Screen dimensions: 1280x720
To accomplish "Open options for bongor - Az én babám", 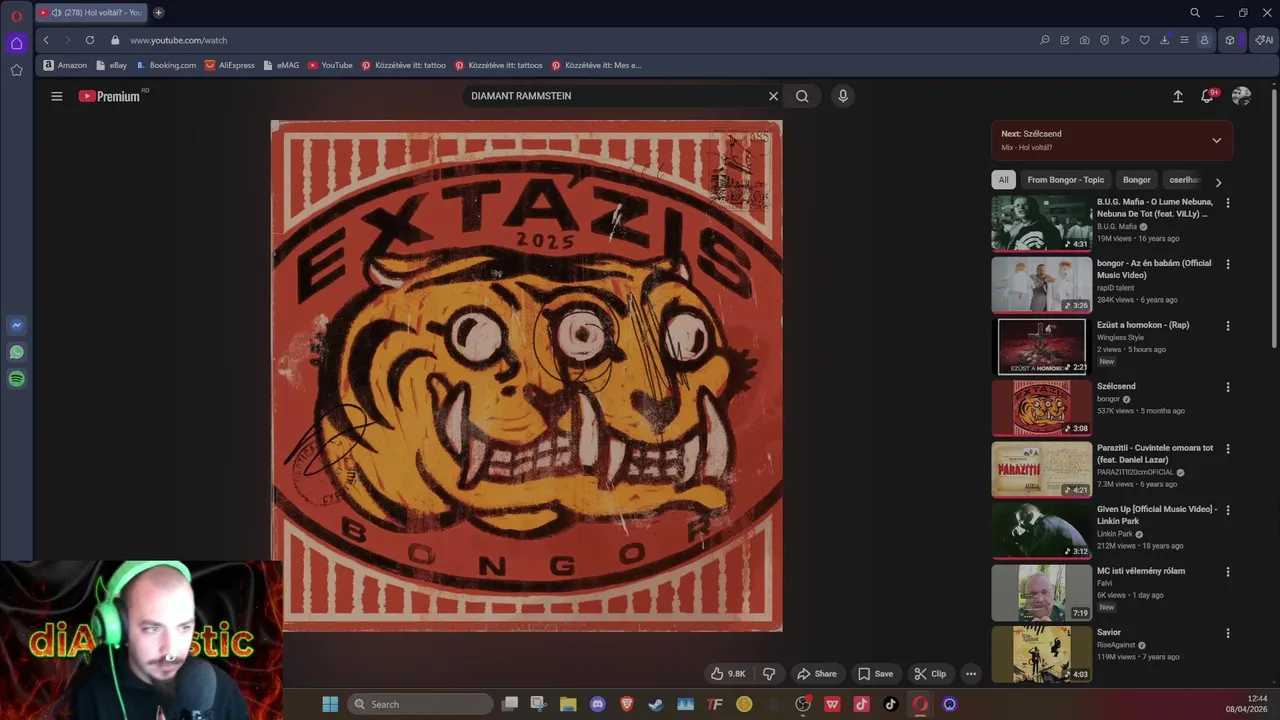I will [x=1228, y=264].
